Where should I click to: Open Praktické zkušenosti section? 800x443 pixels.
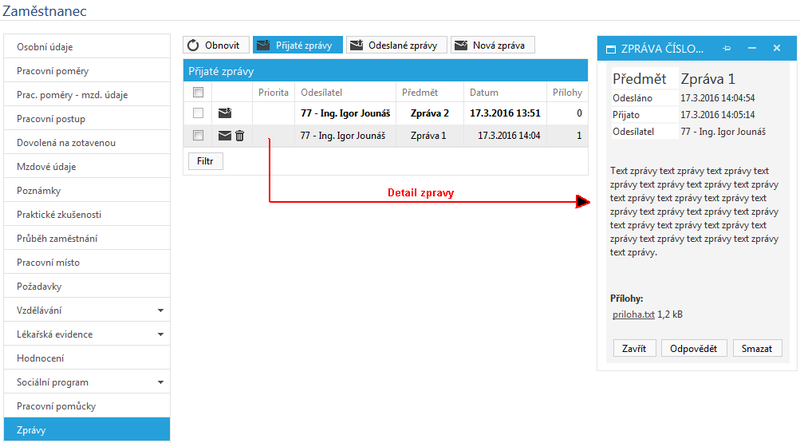coord(87,215)
